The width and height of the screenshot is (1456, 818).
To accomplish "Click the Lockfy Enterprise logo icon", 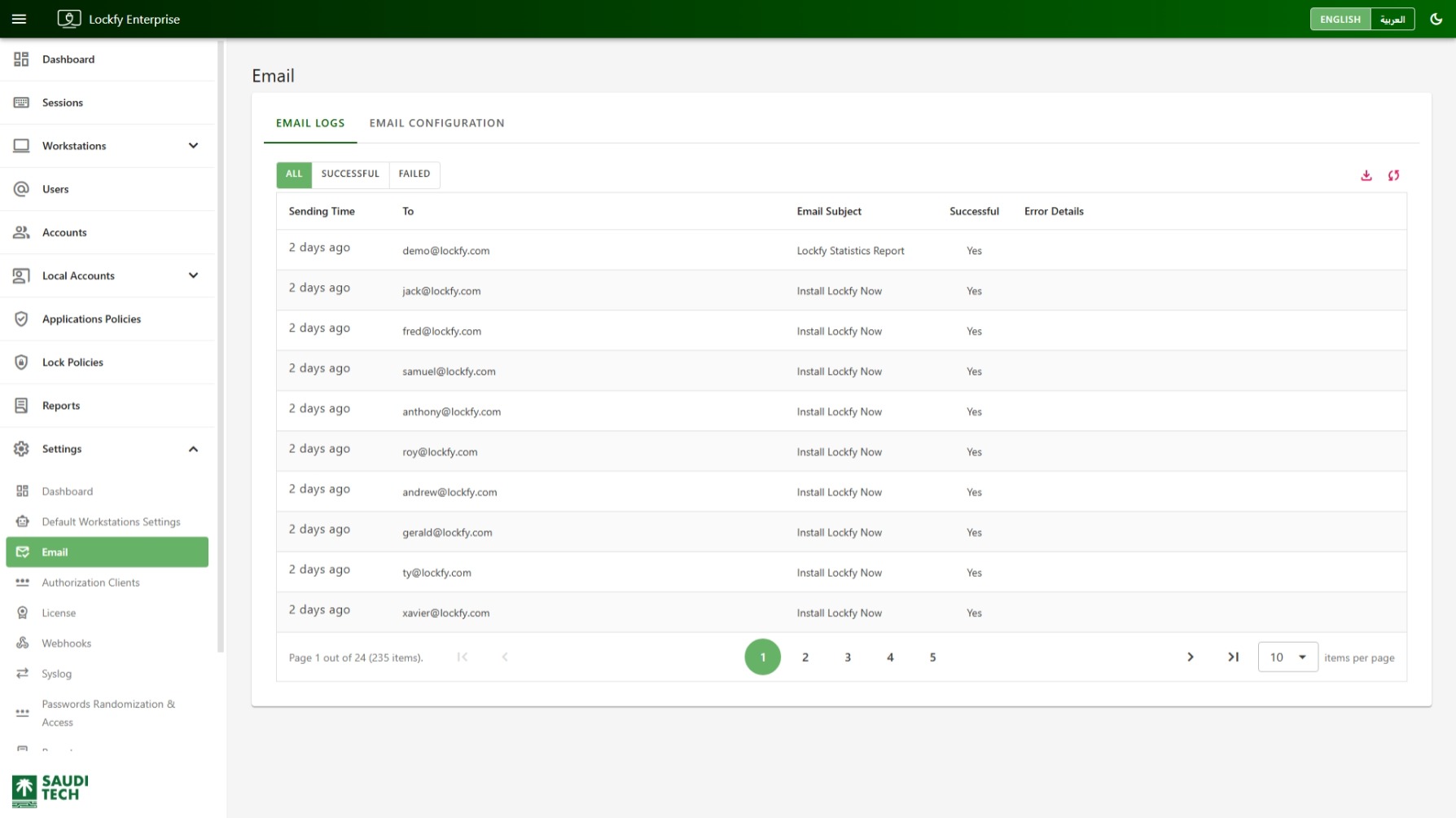I will pyautogui.click(x=69, y=19).
